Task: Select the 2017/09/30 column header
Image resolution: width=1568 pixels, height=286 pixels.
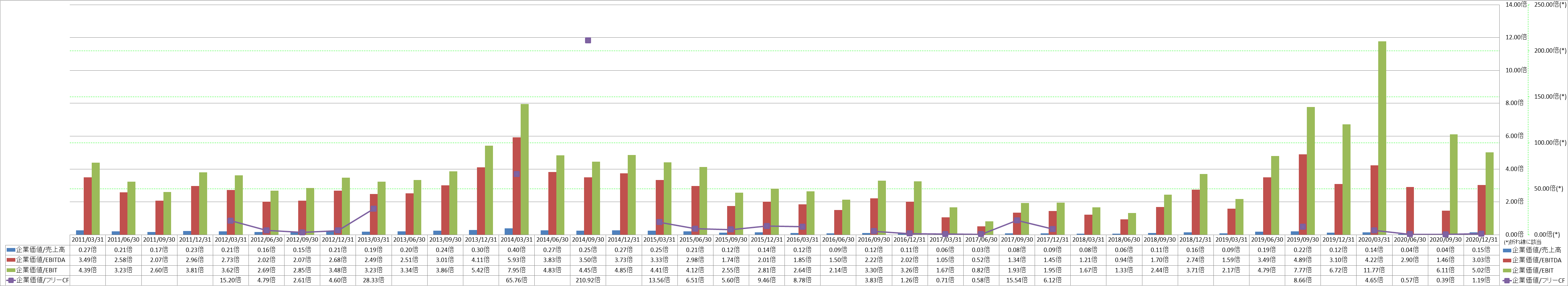Action: [1017, 240]
